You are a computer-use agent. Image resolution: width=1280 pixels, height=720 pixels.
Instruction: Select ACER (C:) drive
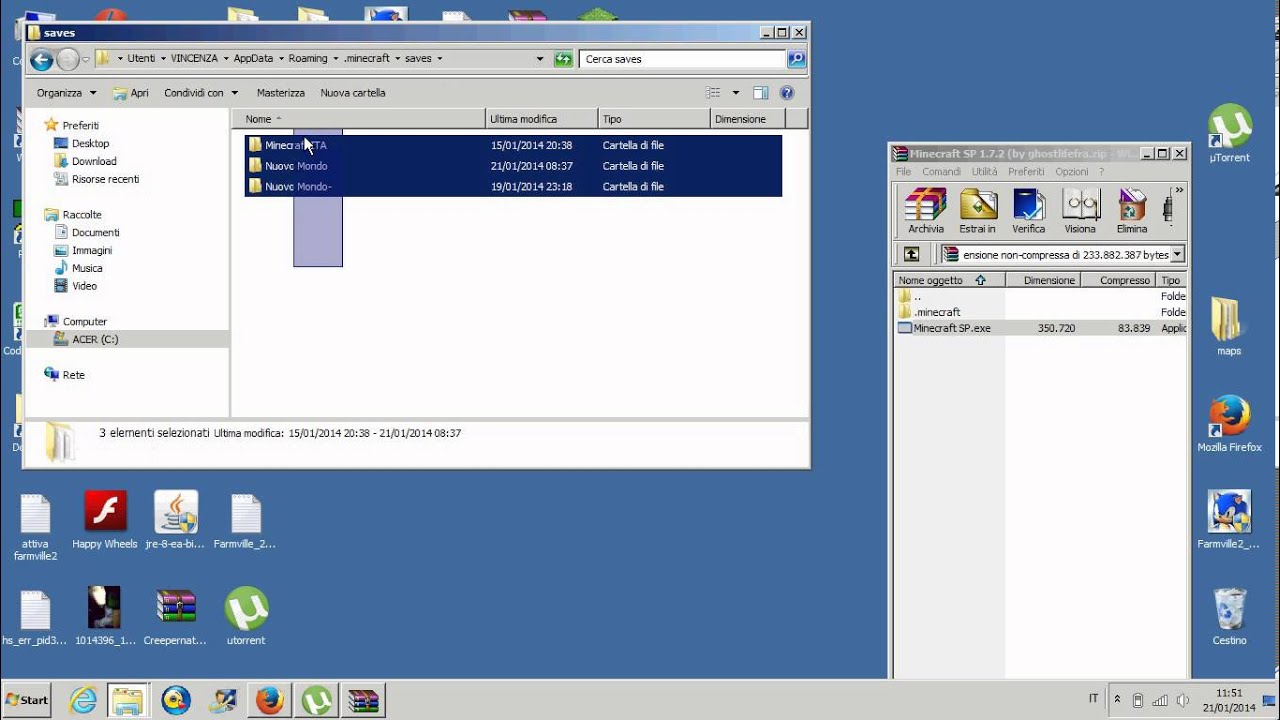(95, 339)
